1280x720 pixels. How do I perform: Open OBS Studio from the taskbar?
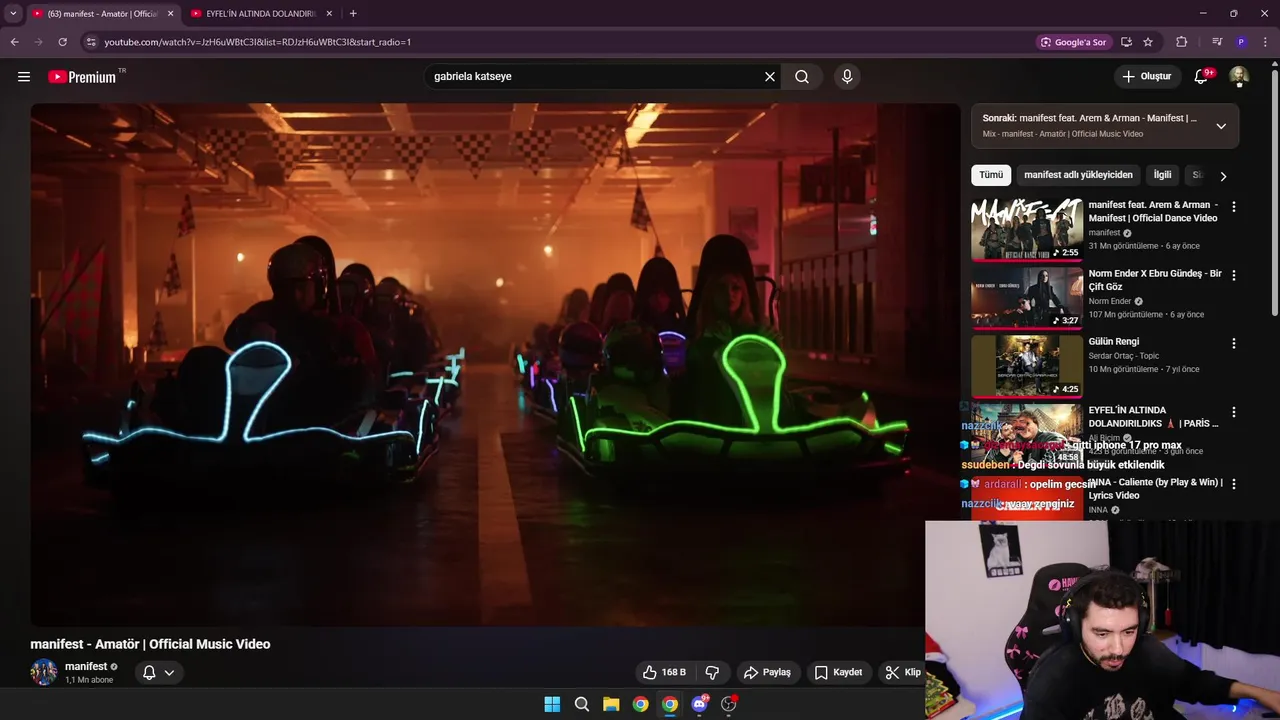coord(729,704)
